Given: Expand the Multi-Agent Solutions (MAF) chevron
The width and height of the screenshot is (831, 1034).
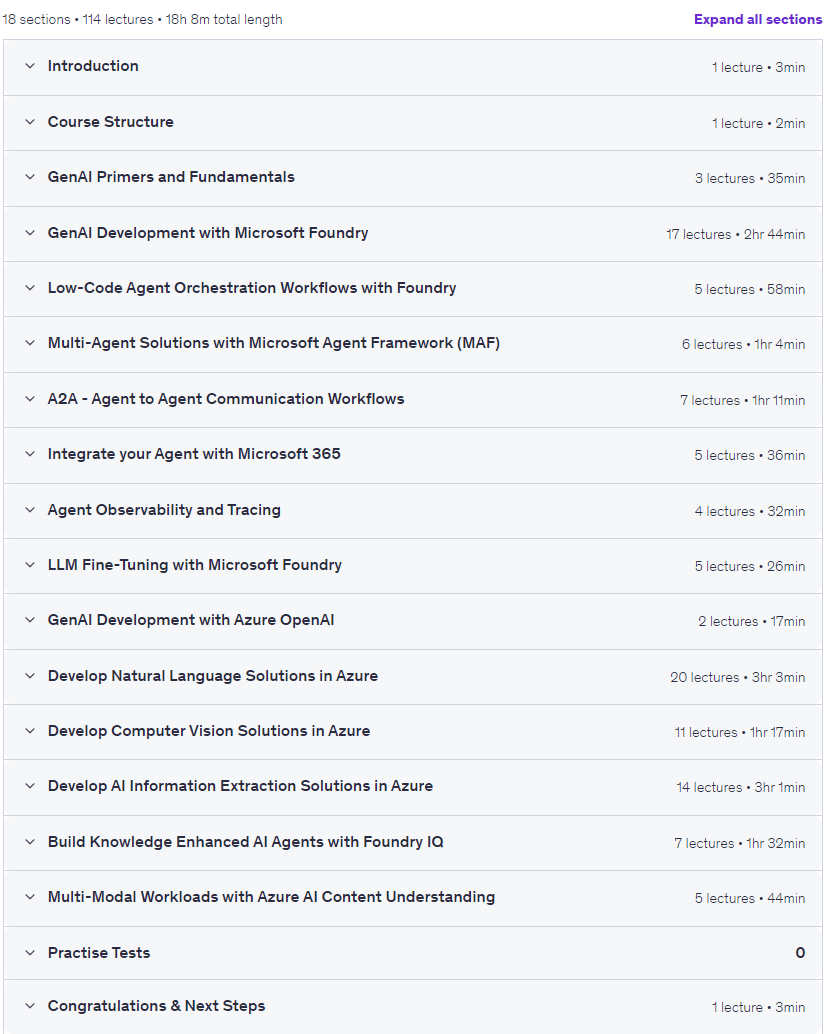Looking at the screenshot, I should [30, 343].
